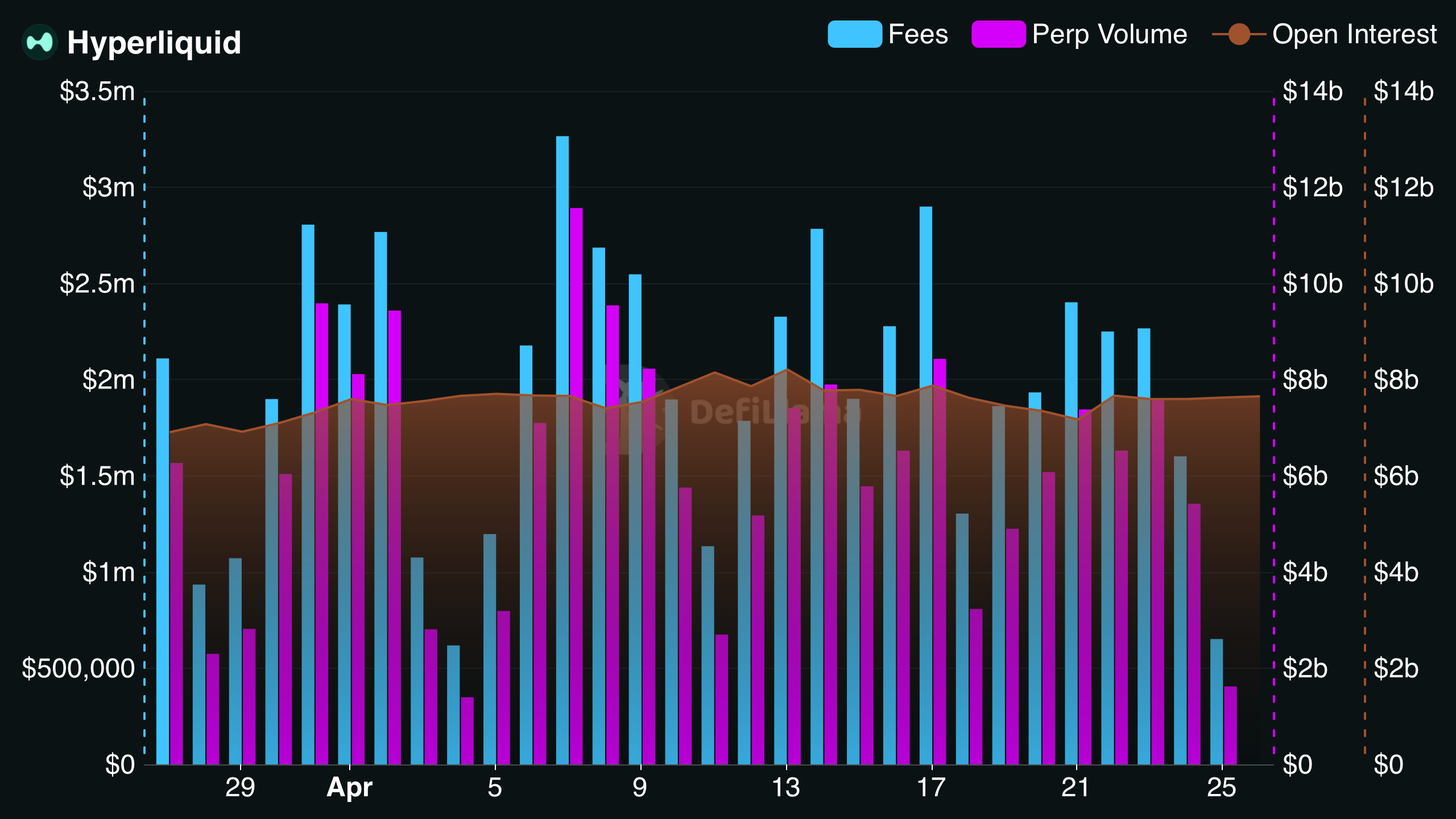The width and height of the screenshot is (1456, 819).
Task: Click the 29 date tick on the x-axis
Action: pos(239,788)
